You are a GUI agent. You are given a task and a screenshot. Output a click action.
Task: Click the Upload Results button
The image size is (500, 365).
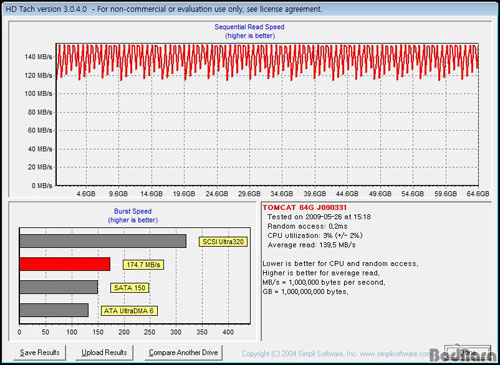(104, 353)
